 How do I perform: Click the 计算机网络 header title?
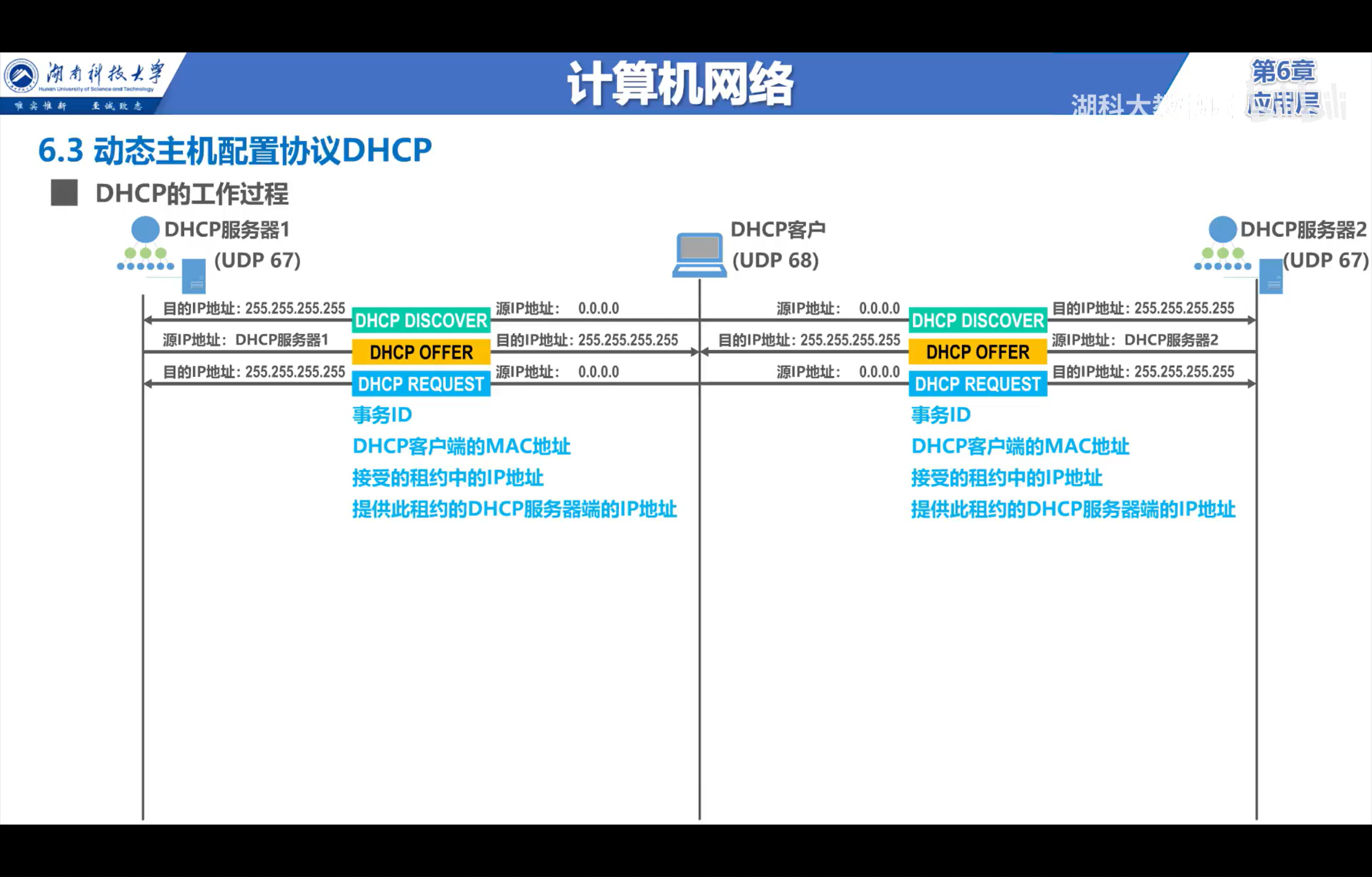pyautogui.click(x=680, y=84)
